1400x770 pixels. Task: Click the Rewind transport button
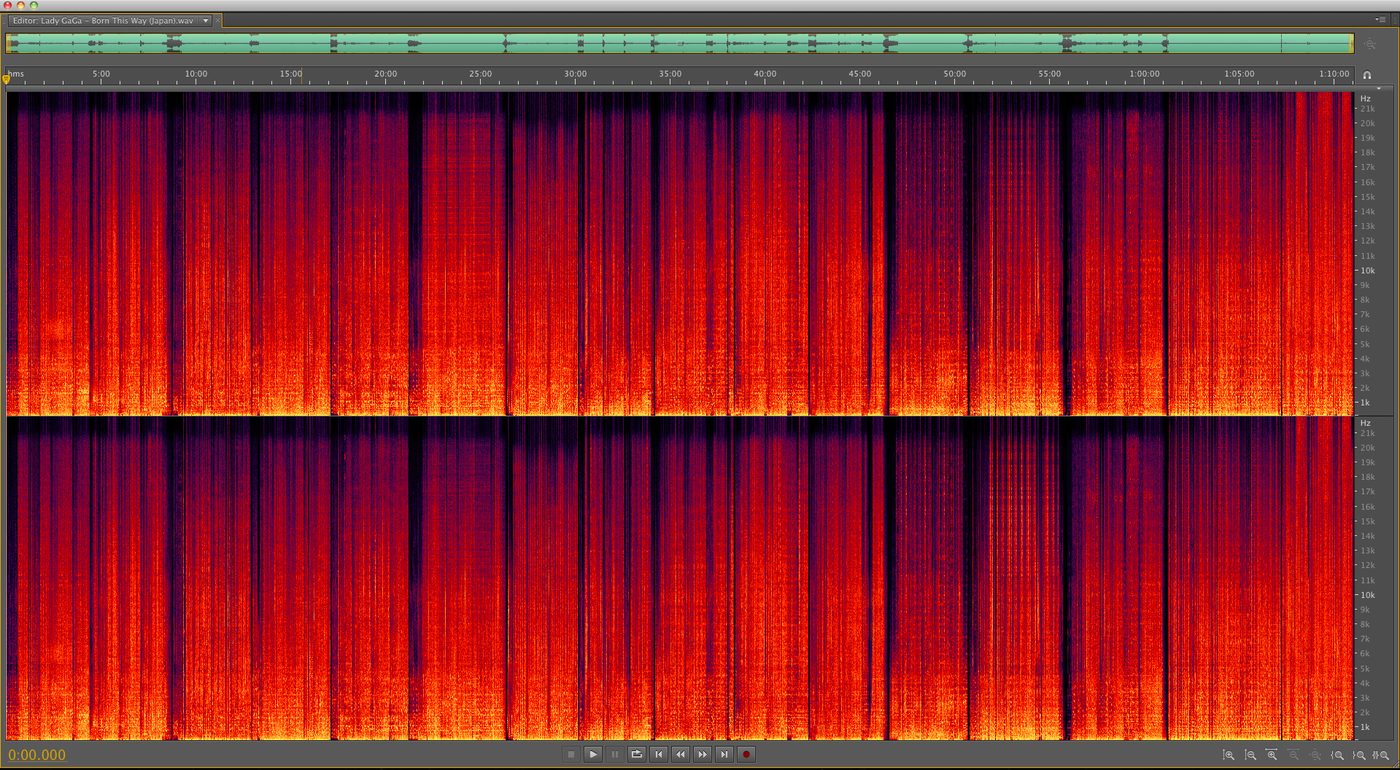click(681, 755)
